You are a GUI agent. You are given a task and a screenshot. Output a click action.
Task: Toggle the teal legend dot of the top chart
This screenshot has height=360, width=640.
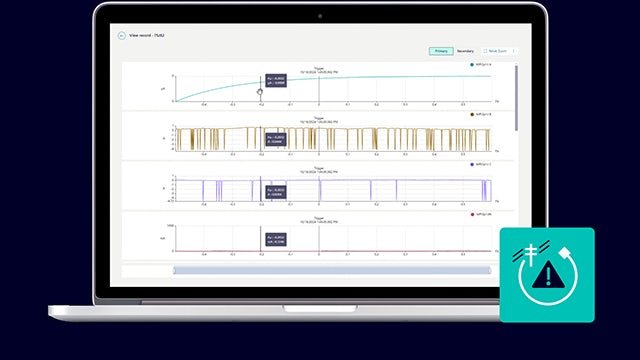[472, 64]
